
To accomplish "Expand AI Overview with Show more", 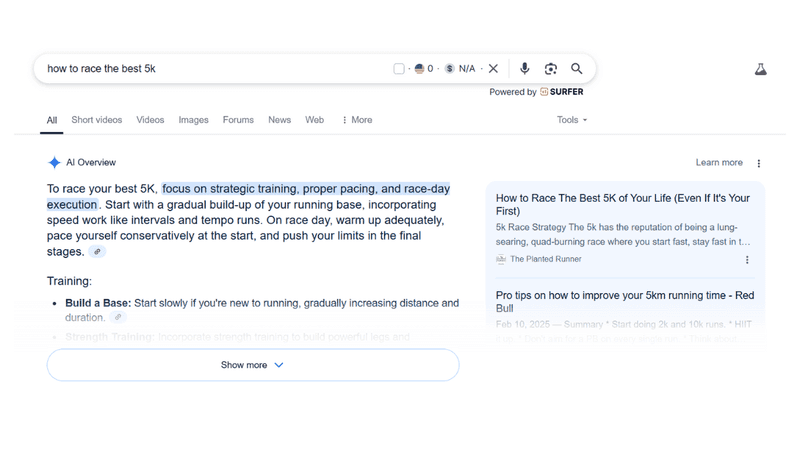I will coord(253,365).
